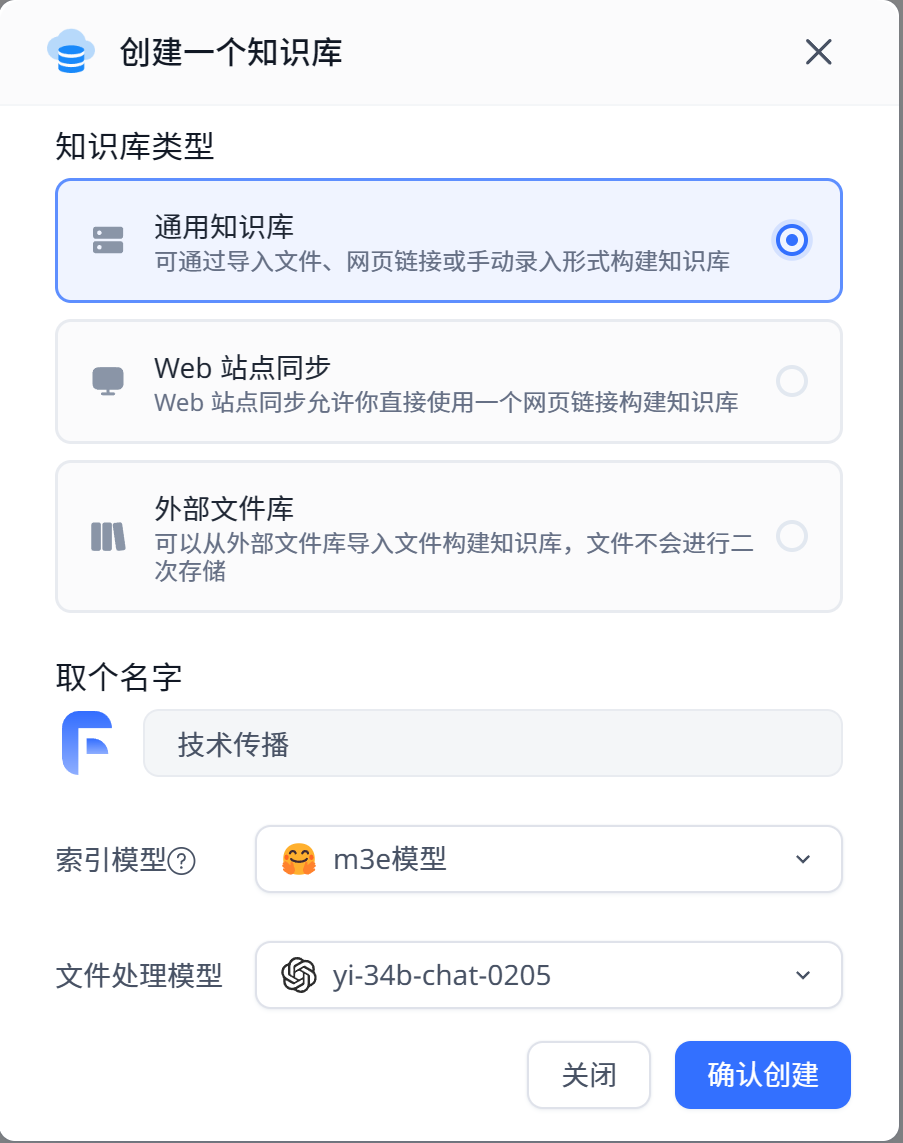
Task: Open the 索引模型 m3e模型 dropdown
Action: (548, 859)
